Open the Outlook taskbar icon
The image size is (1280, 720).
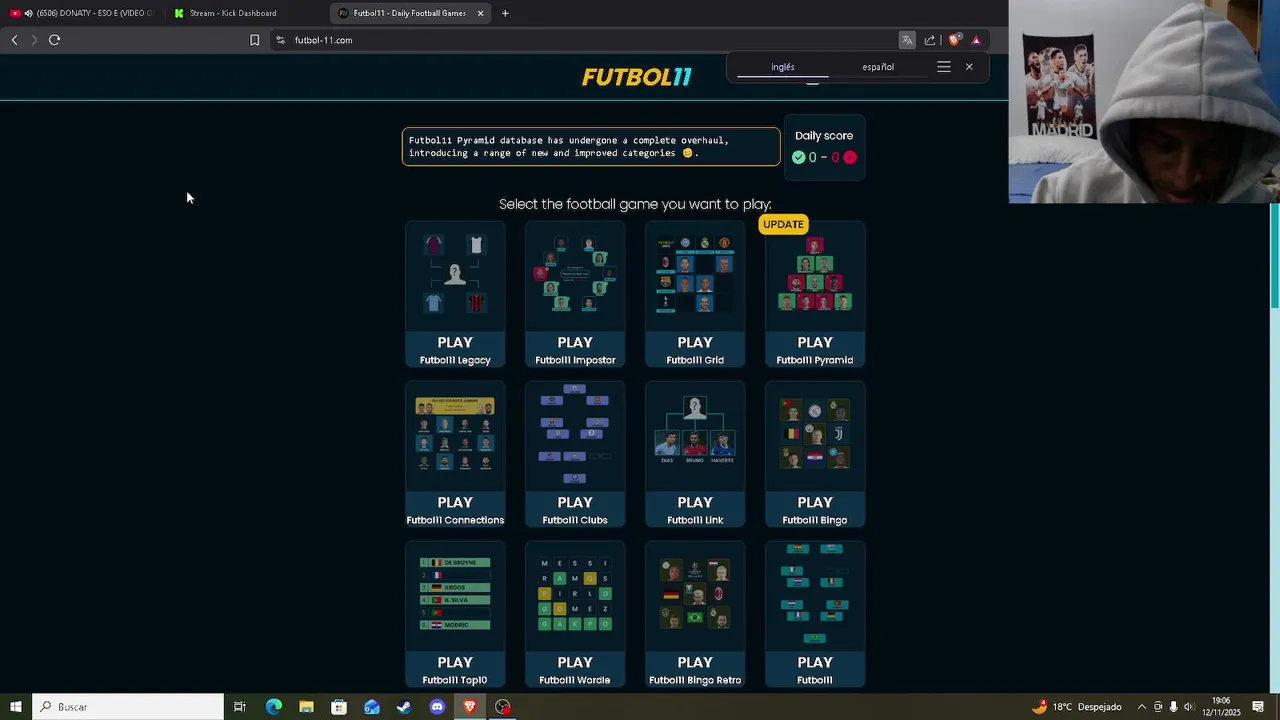tap(372, 707)
